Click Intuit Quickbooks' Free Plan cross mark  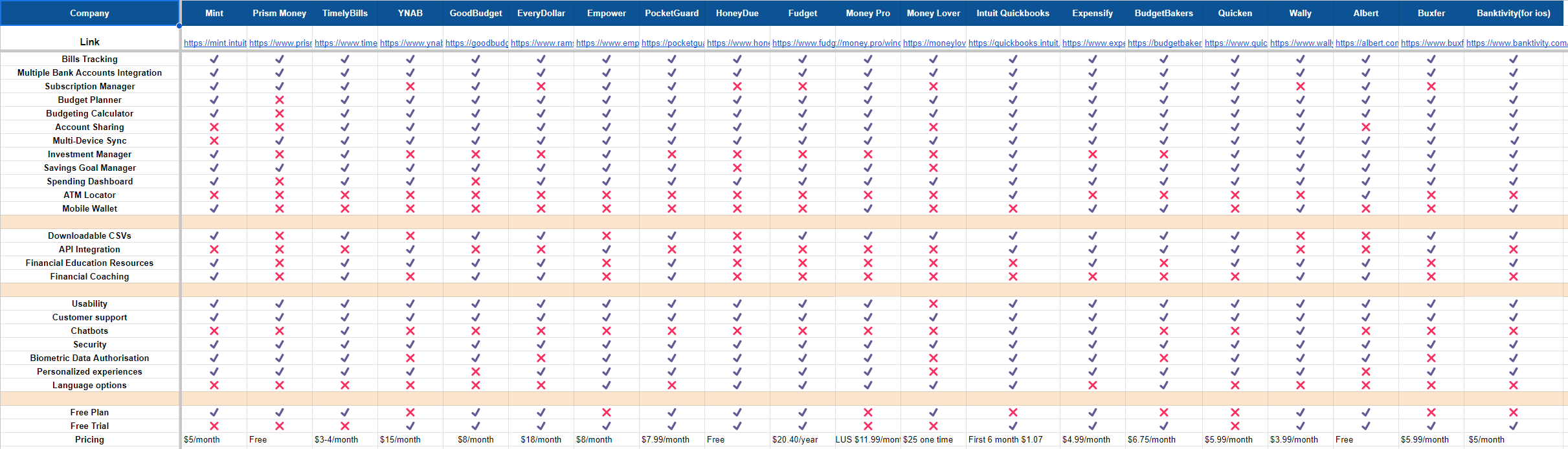click(1013, 413)
